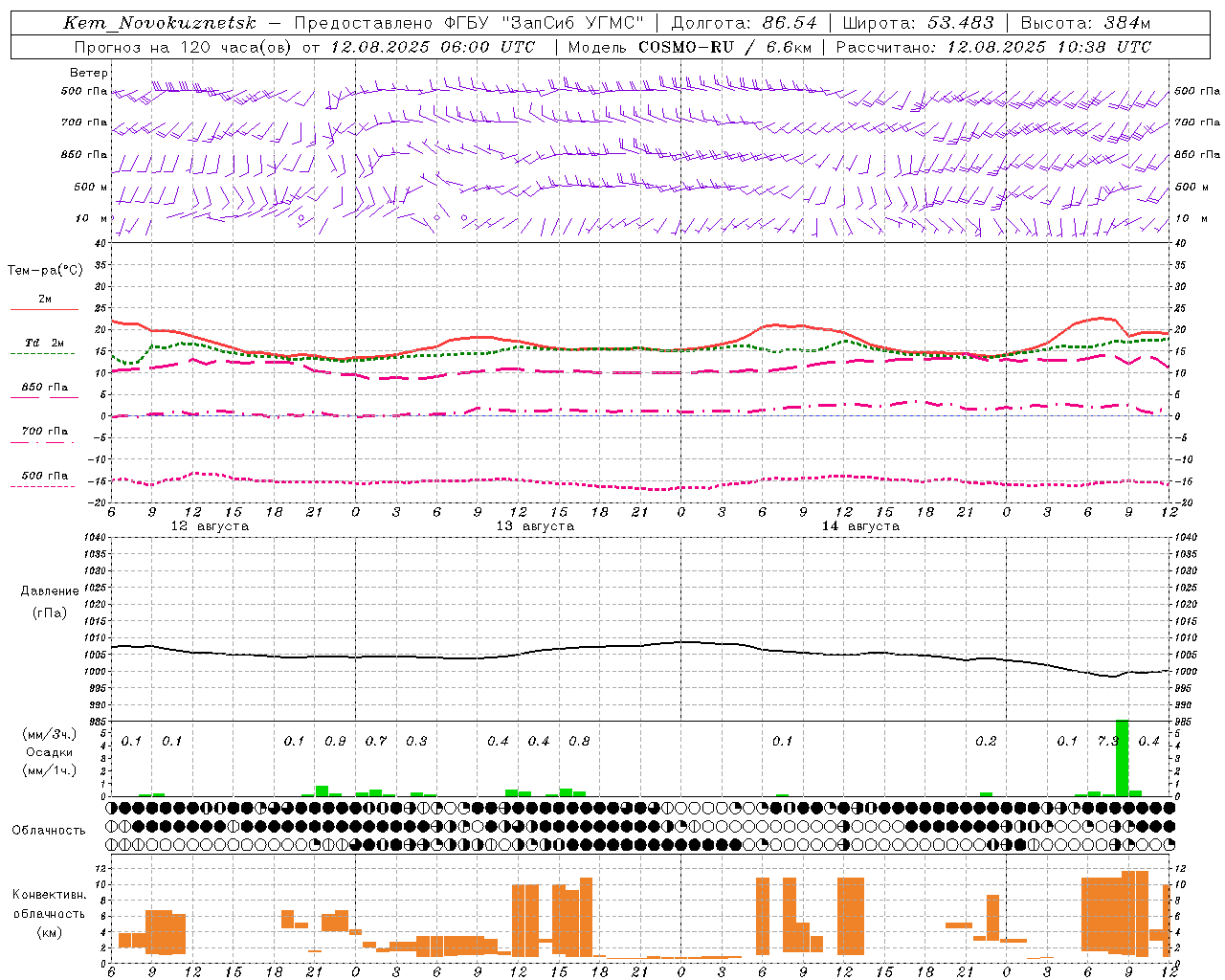Click the (мм/3ч.) precipitation unit label

tap(50, 734)
